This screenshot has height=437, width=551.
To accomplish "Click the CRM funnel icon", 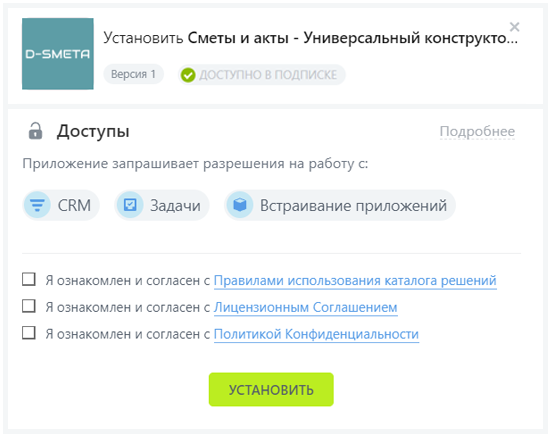I will (x=37, y=205).
